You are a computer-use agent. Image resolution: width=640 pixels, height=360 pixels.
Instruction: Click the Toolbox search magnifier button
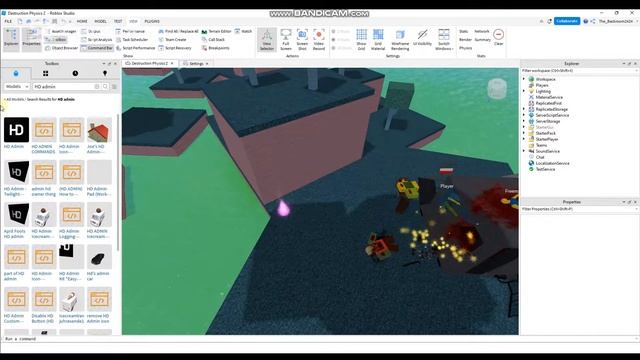(105, 87)
